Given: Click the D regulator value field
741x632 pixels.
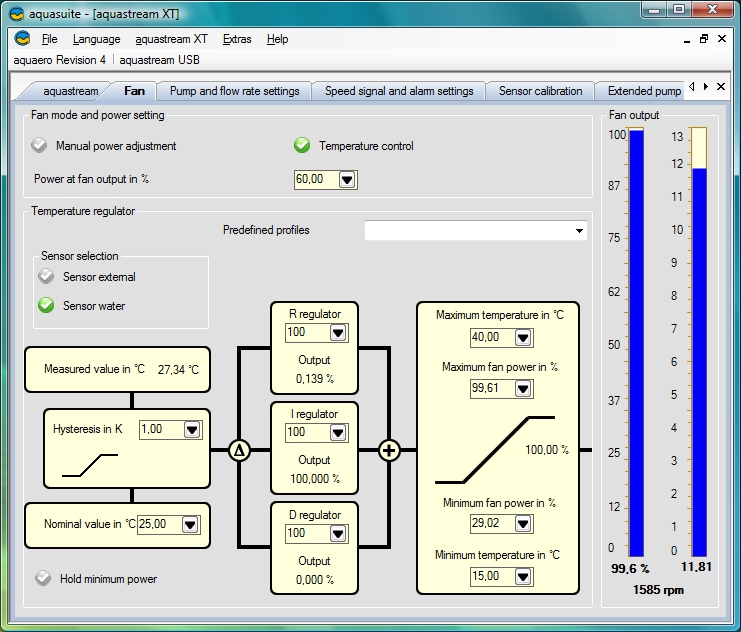Looking at the screenshot, I should [308, 534].
